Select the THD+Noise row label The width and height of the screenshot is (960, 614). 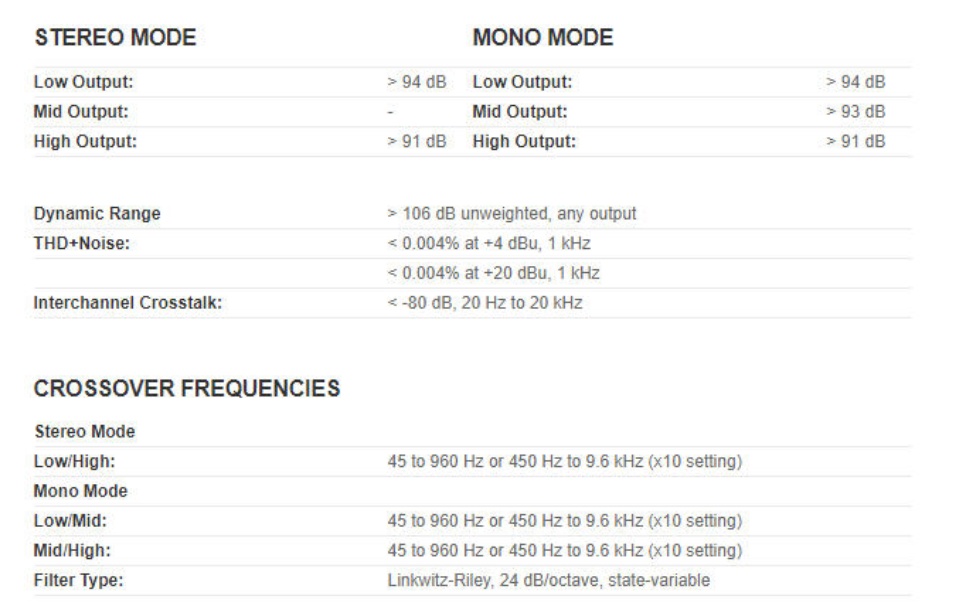82,243
